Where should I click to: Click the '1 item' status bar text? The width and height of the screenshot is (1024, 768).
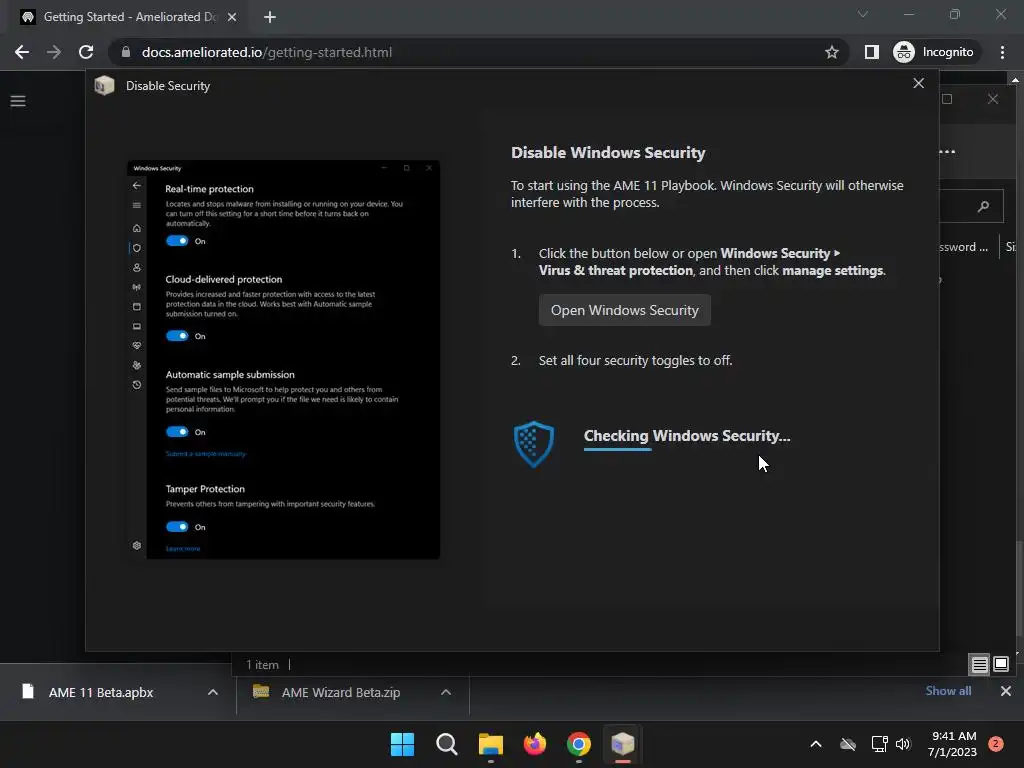262,665
